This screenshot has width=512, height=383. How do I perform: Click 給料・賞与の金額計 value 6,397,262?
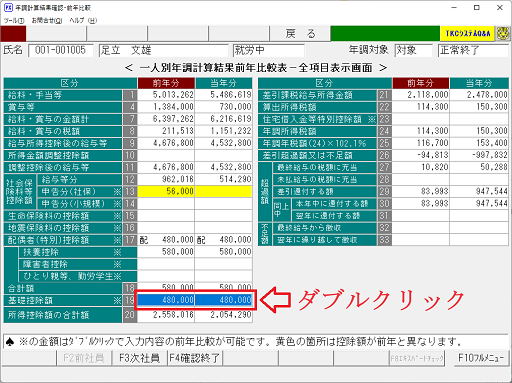coord(166,119)
